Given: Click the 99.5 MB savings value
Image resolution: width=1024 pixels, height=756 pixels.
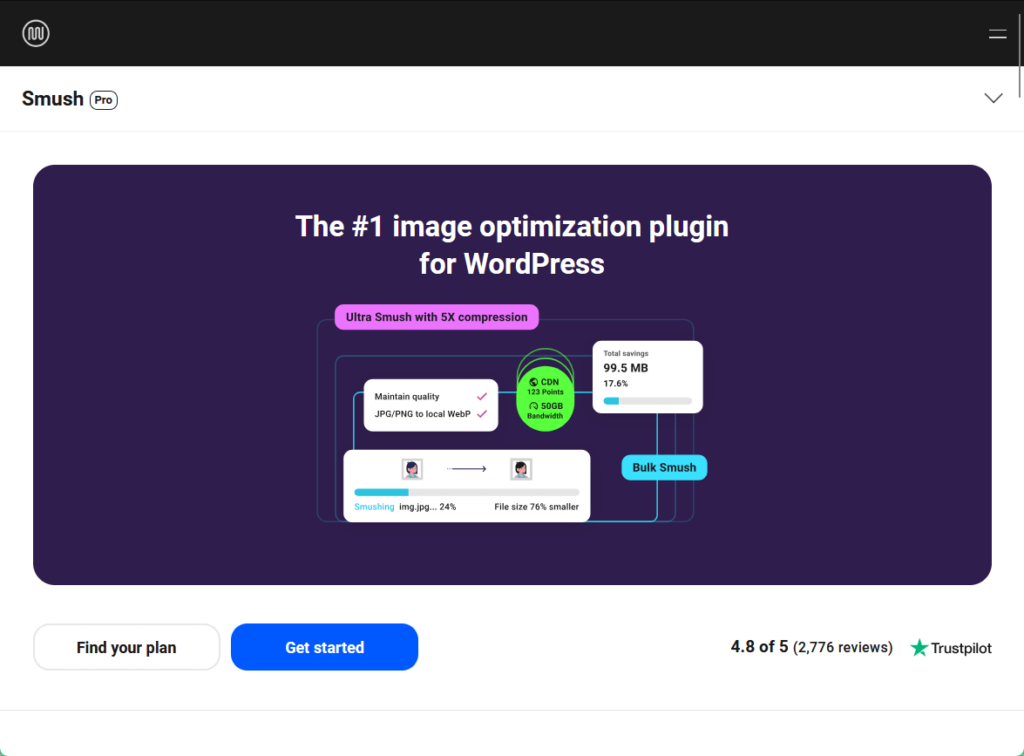Looking at the screenshot, I should tap(626, 368).
